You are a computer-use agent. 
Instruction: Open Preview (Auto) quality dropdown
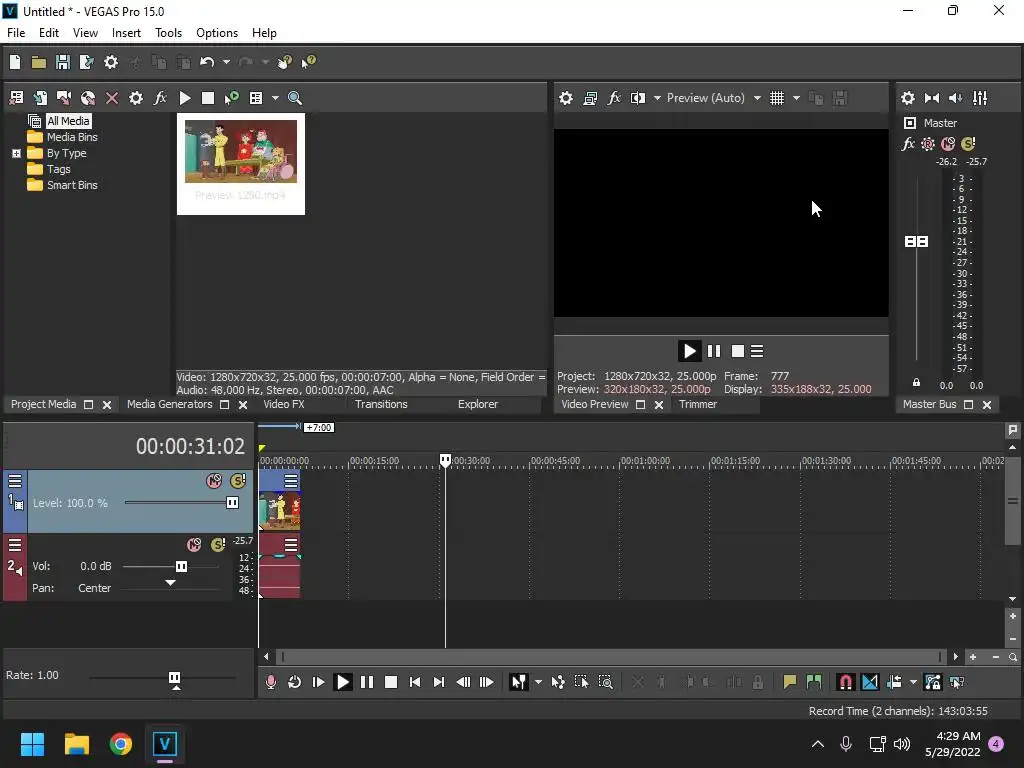713,98
